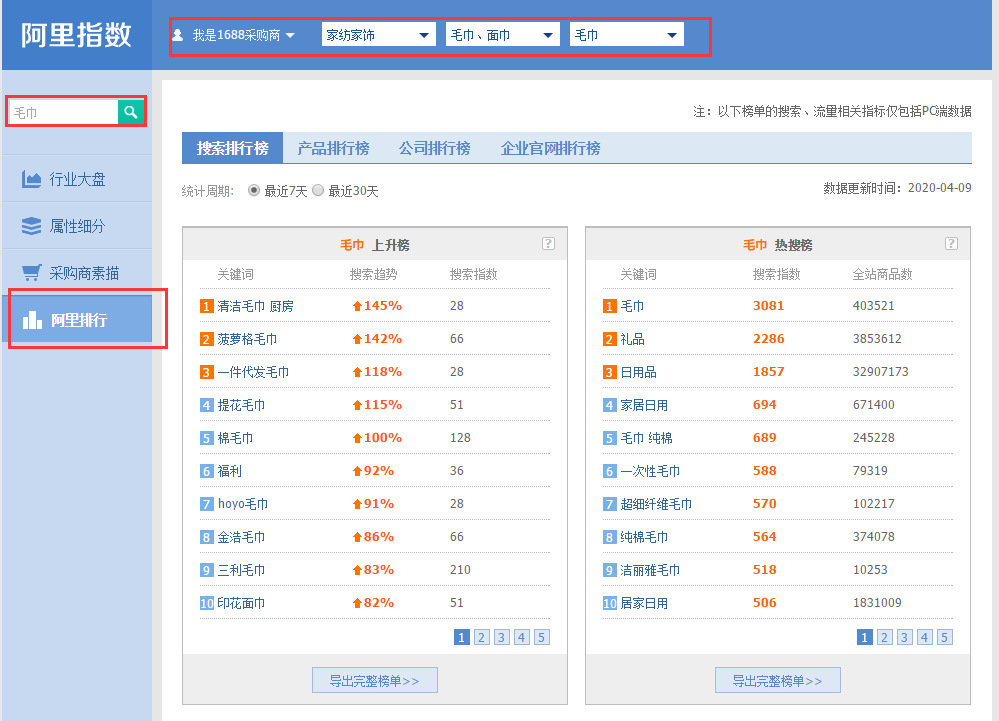
Task: Open top hot-search keyword 毛巾
Action: point(633,306)
